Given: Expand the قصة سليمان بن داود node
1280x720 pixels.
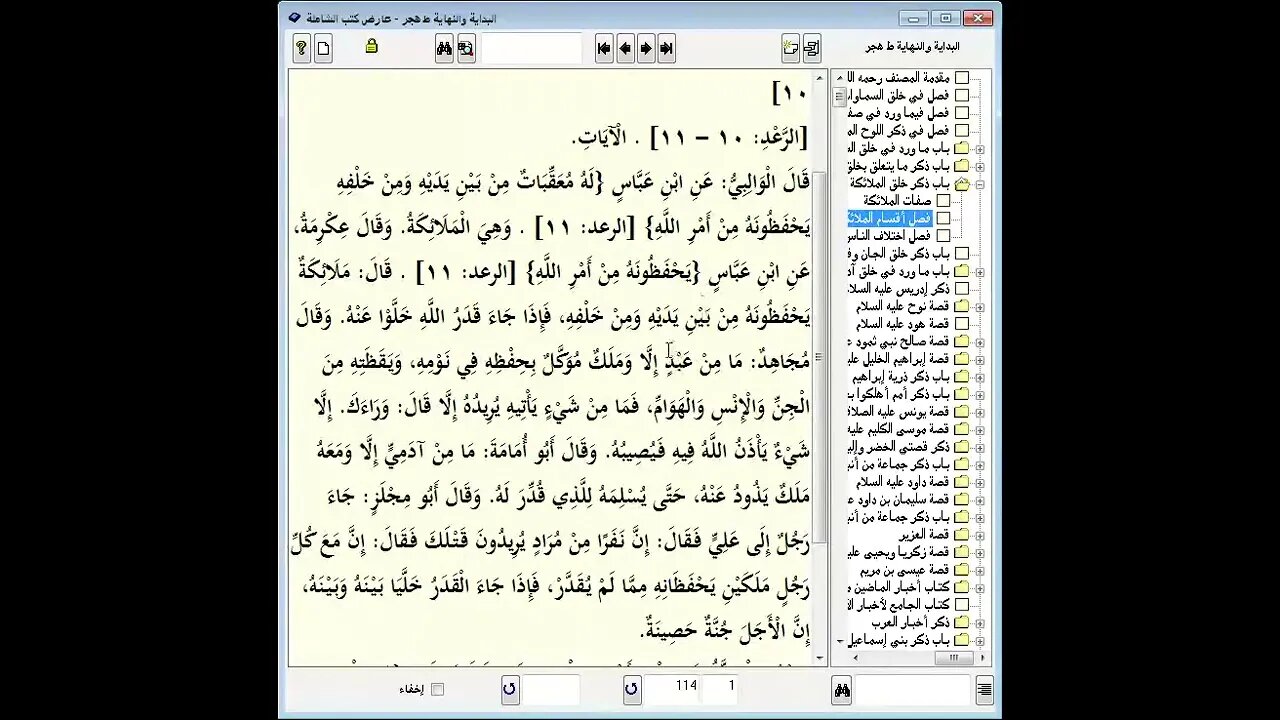Looking at the screenshot, I should 980,499.
